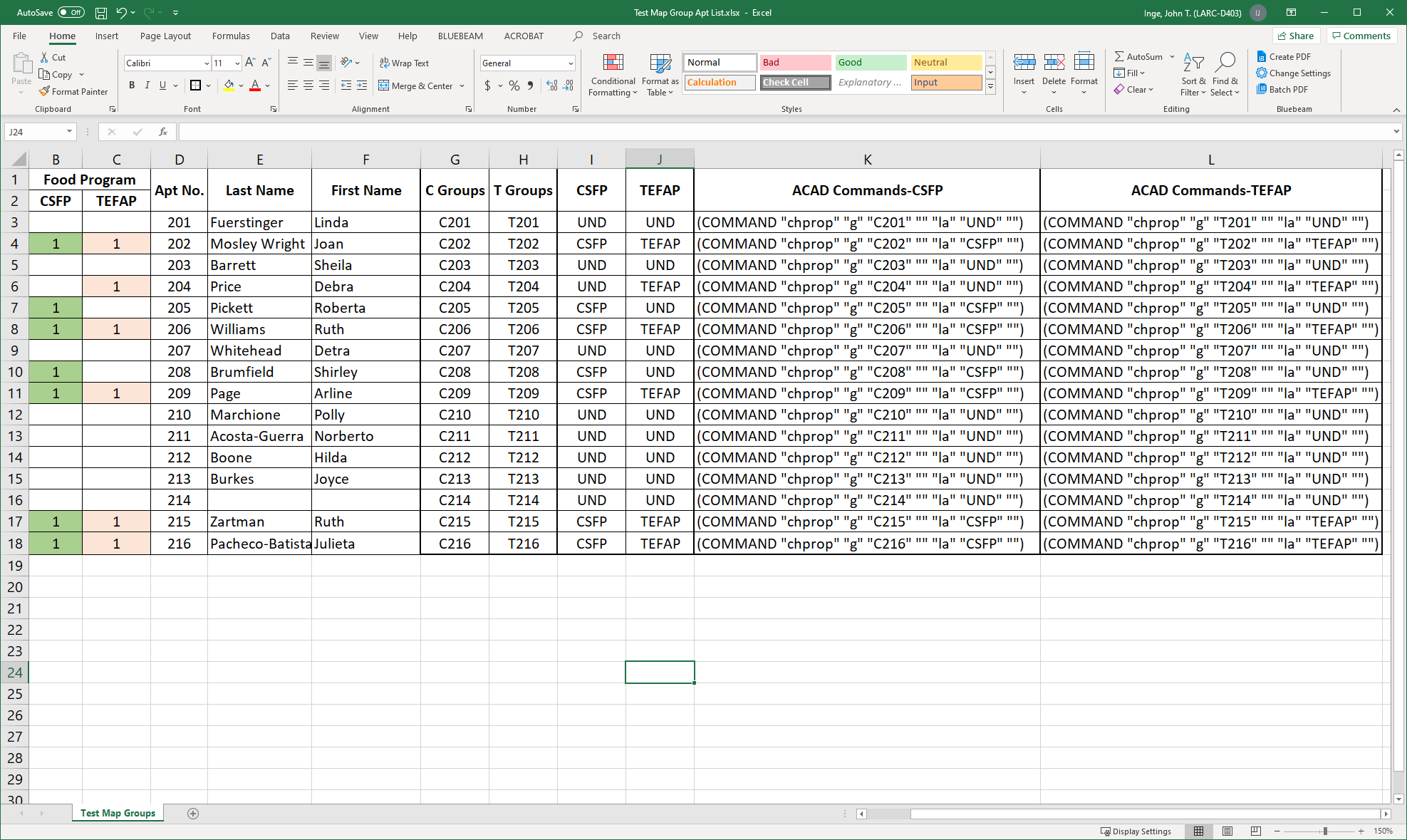Screen dimensions: 1407x840
Task: Insert a comma style number format
Action: (x=529, y=85)
